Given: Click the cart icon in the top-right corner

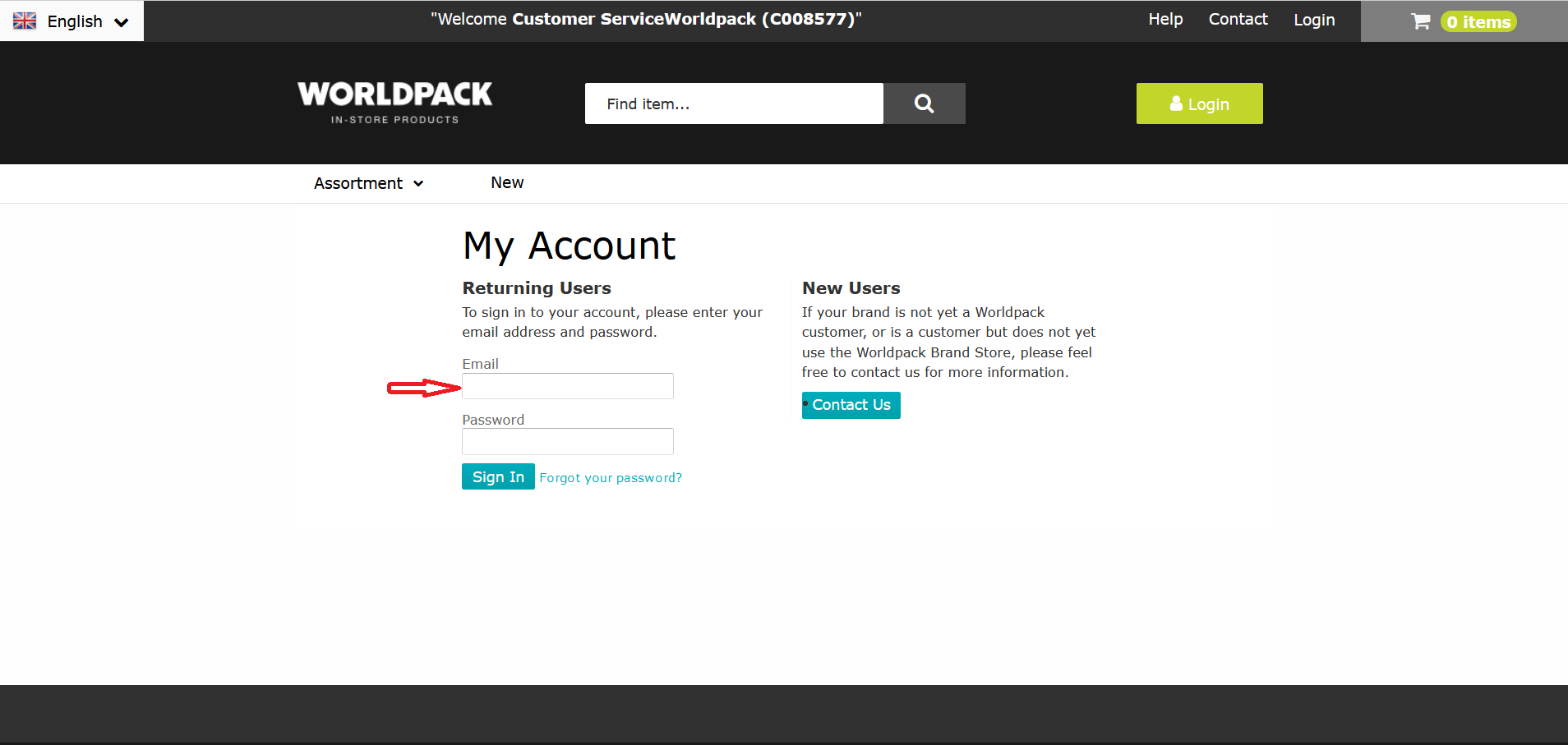Looking at the screenshot, I should point(1419,21).
